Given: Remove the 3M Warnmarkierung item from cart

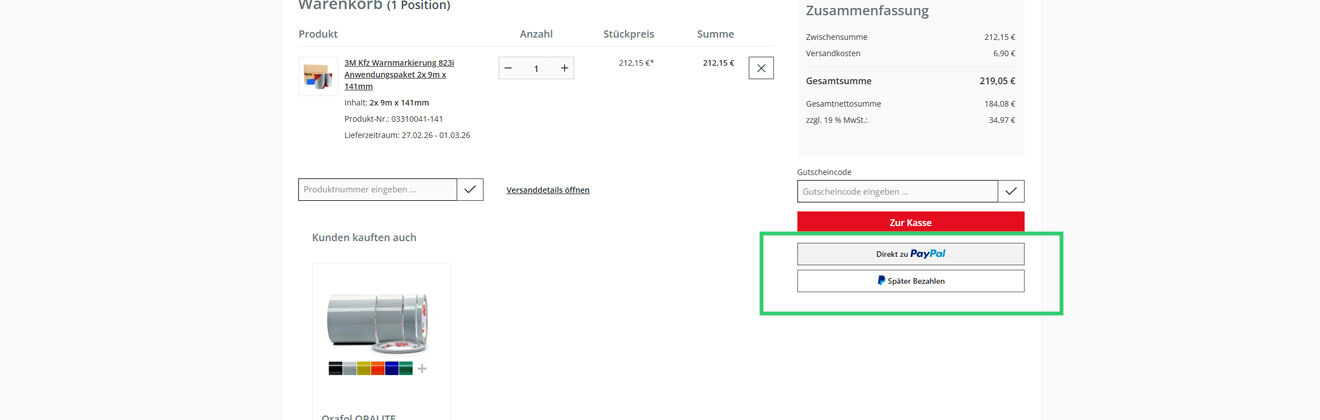Looking at the screenshot, I should 761,68.
